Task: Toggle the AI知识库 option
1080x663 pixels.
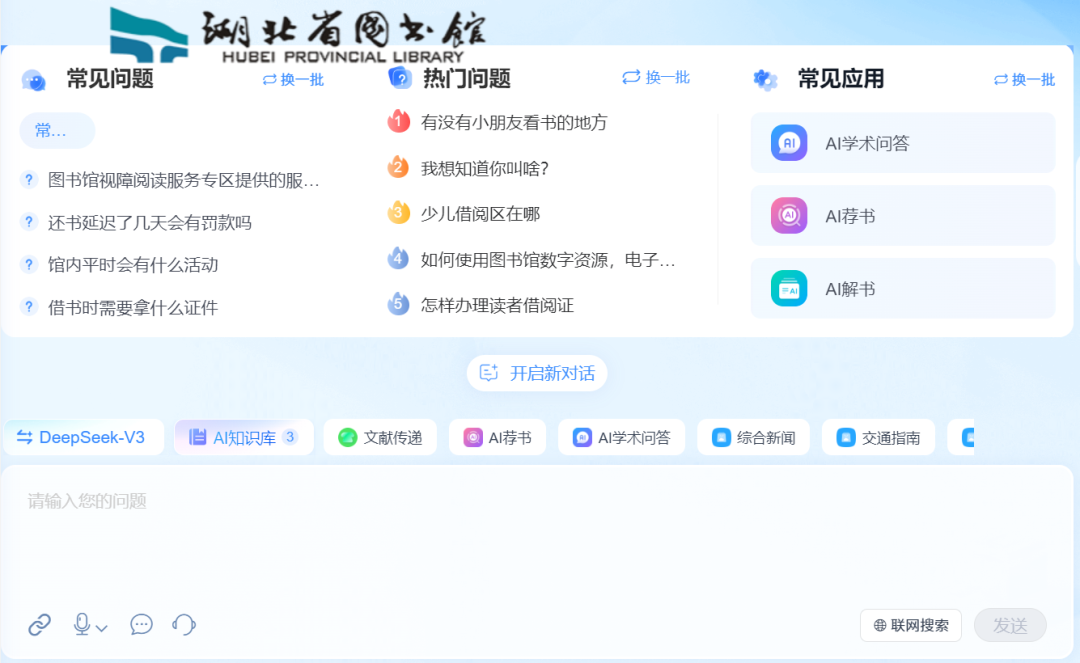Action: (240, 437)
